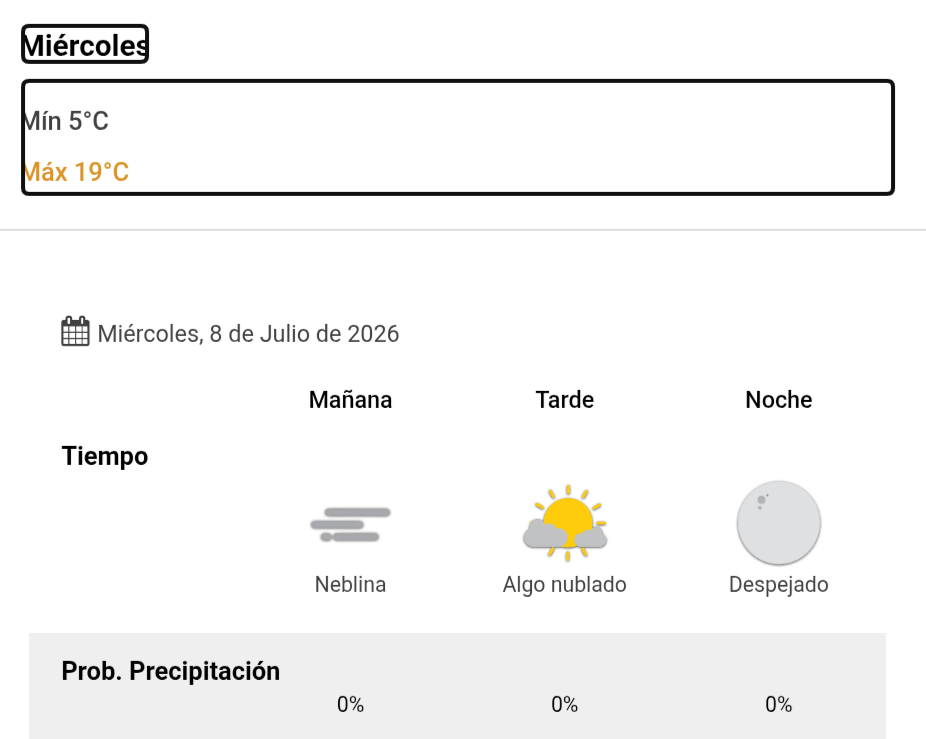The width and height of the screenshot is (926, 739).
Task: Click the Neblina description text
Action: click(350, 584)
